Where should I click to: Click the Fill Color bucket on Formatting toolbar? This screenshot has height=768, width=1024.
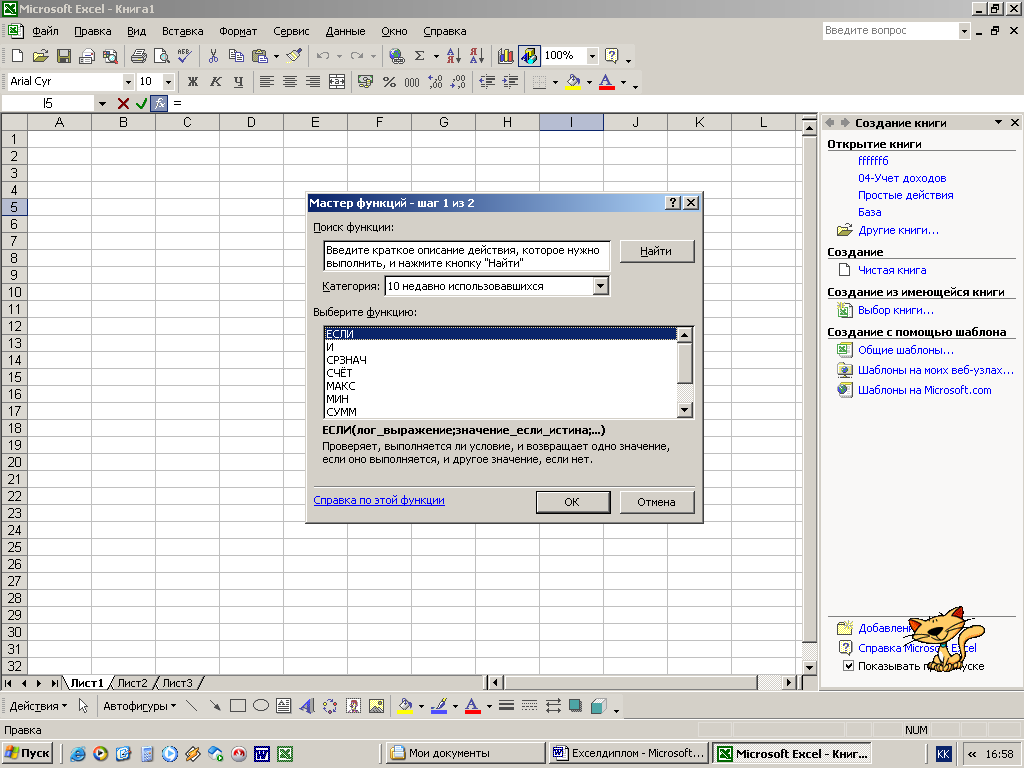click(x=573, y=82)
